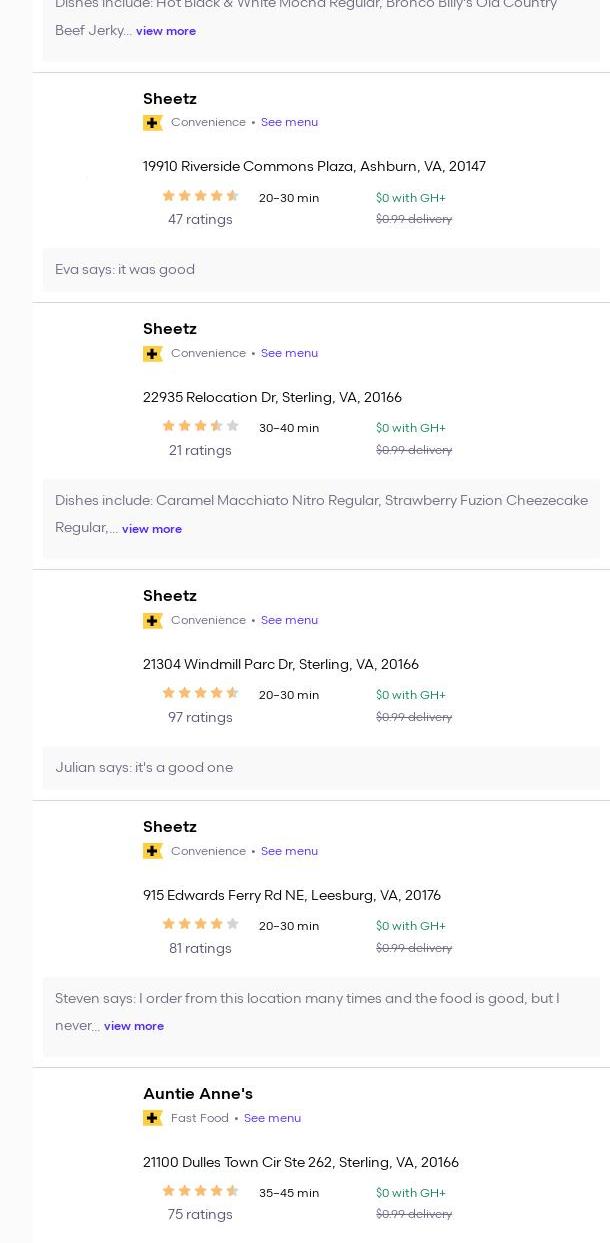Click GH+ badge for Sheetz Edwards Ferry Rd
The width and height of the screenshot is (610, 1243).
coord(153,852)
